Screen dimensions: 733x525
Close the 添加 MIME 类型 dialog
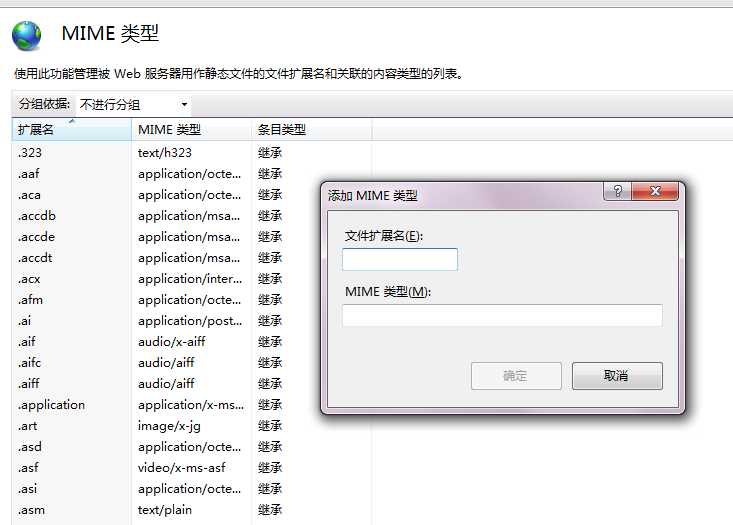click(654, 191)
